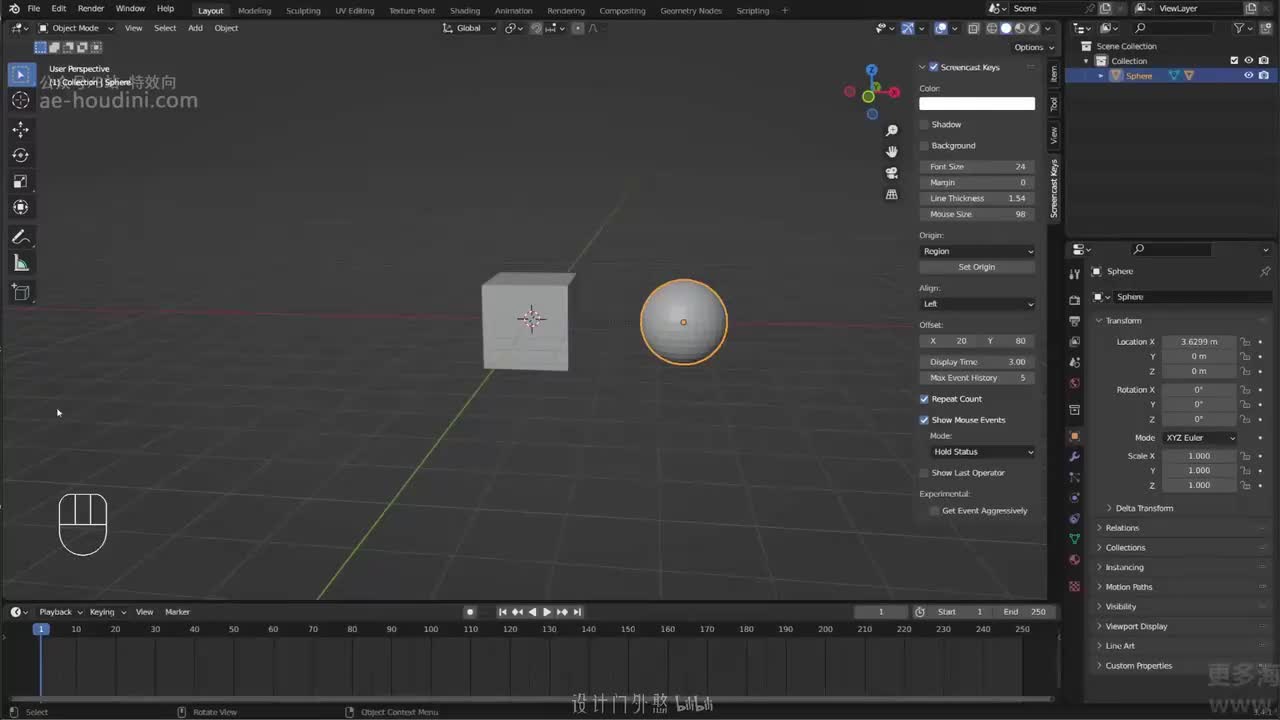Disable the Repeat Count checkbox
The width and height of the screenshot is (1280, 720).
(x=924, y=399)
